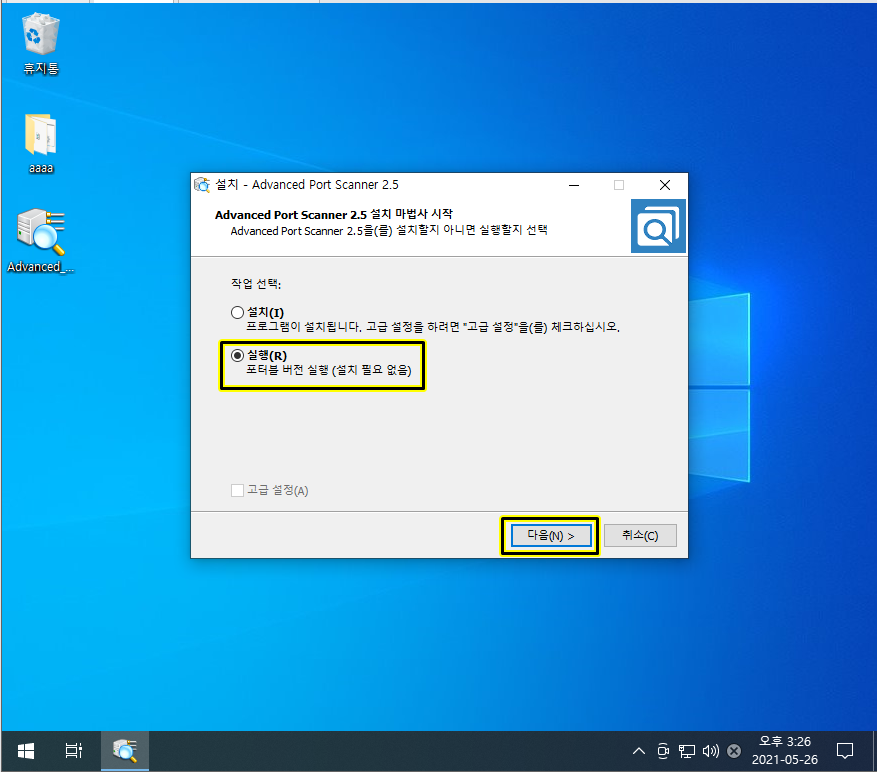Click the 작업 선택: label

point(256,284)
